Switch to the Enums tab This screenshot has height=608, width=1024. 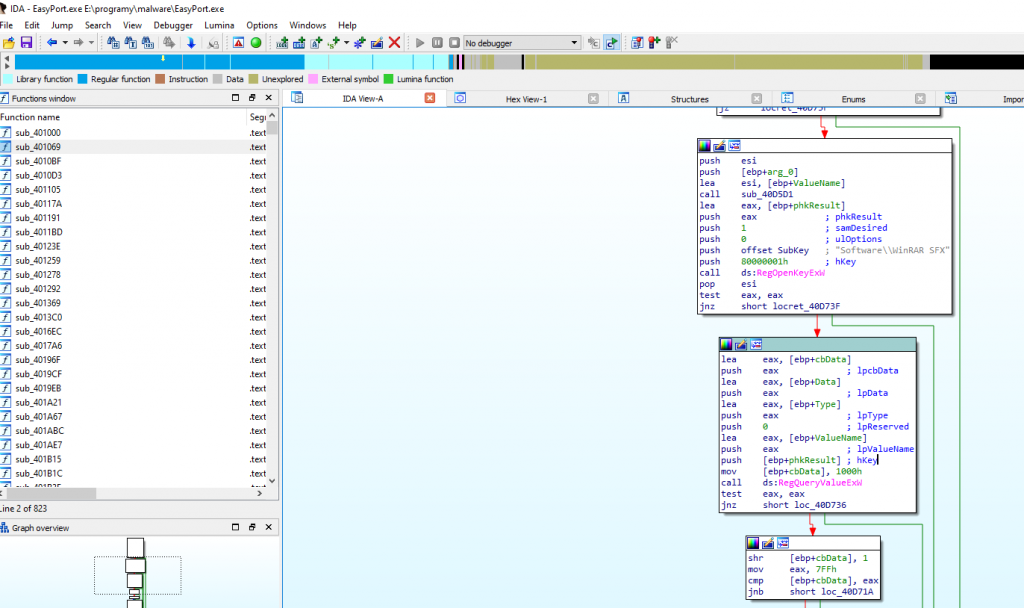853,99
